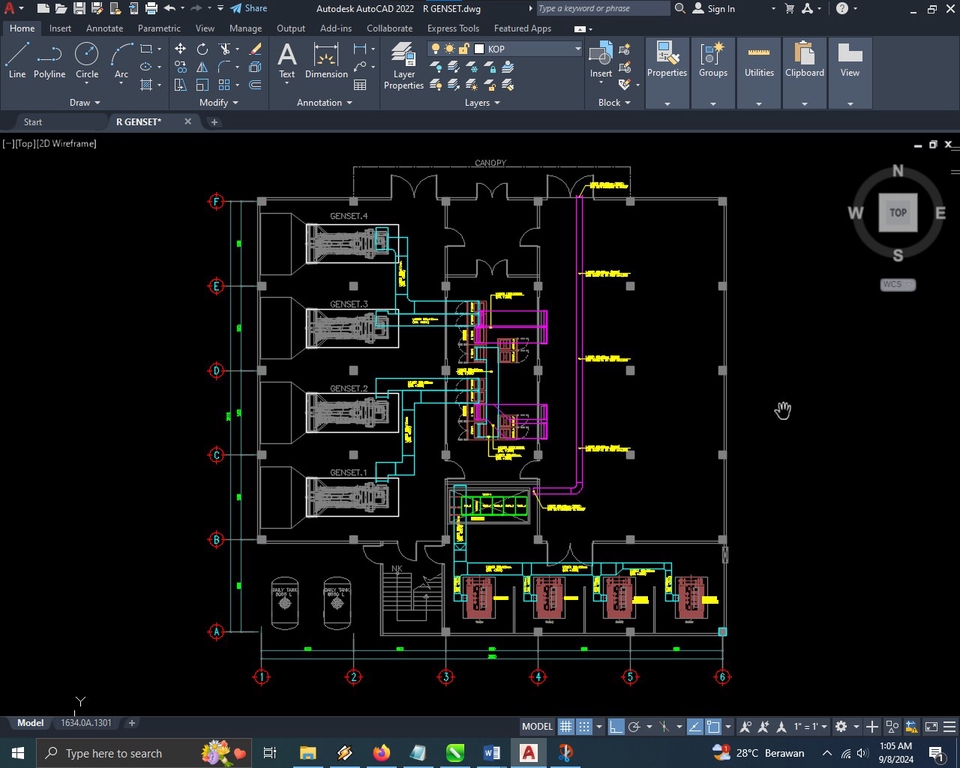Click the Save icon in quick access toolbar

tap(79, 9)
